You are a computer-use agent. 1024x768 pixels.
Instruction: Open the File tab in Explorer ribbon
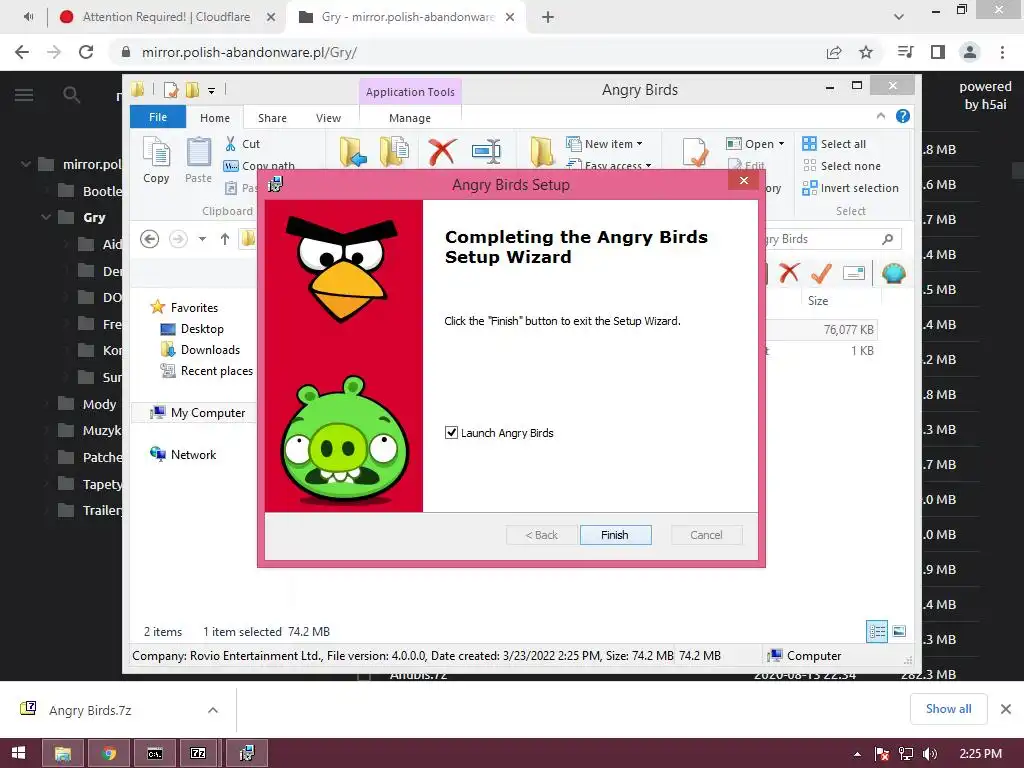[x=158, y=117]
